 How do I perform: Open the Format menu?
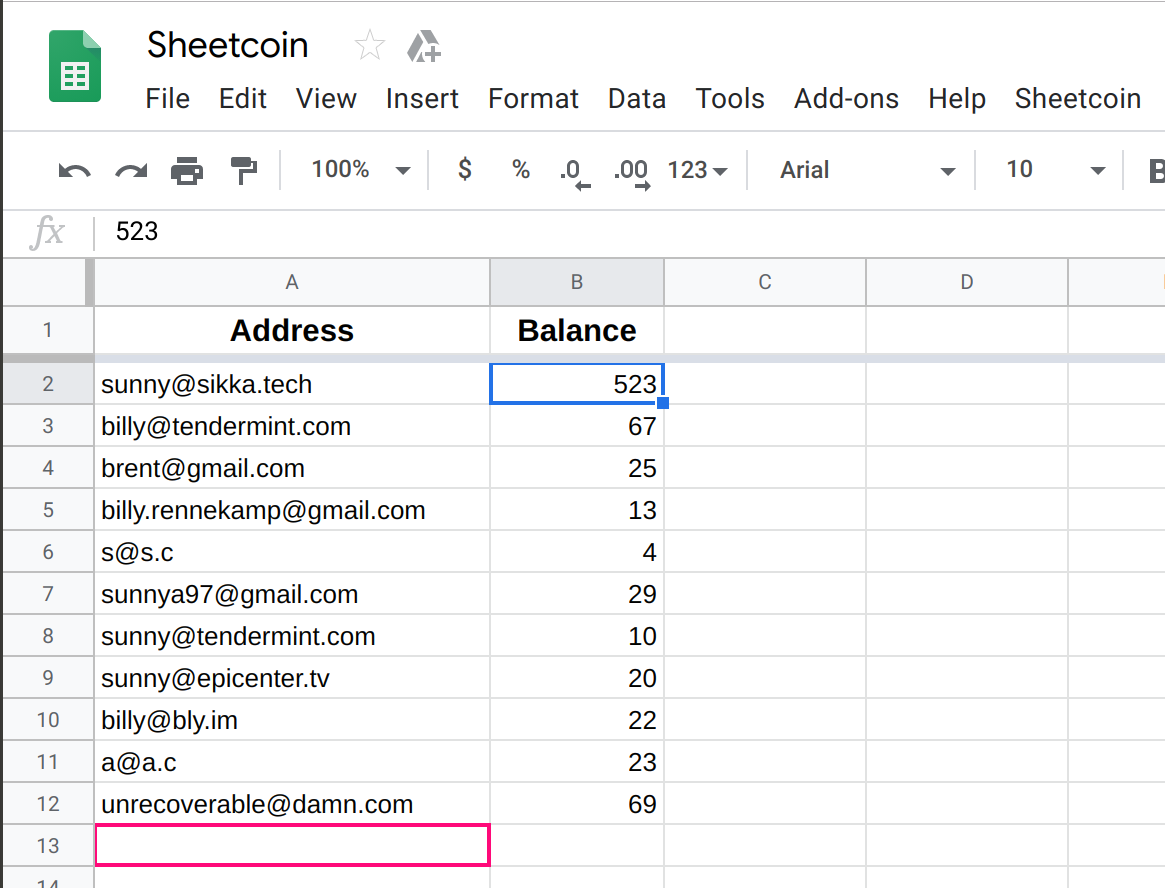pyautogui.click(x=533, y=99)
